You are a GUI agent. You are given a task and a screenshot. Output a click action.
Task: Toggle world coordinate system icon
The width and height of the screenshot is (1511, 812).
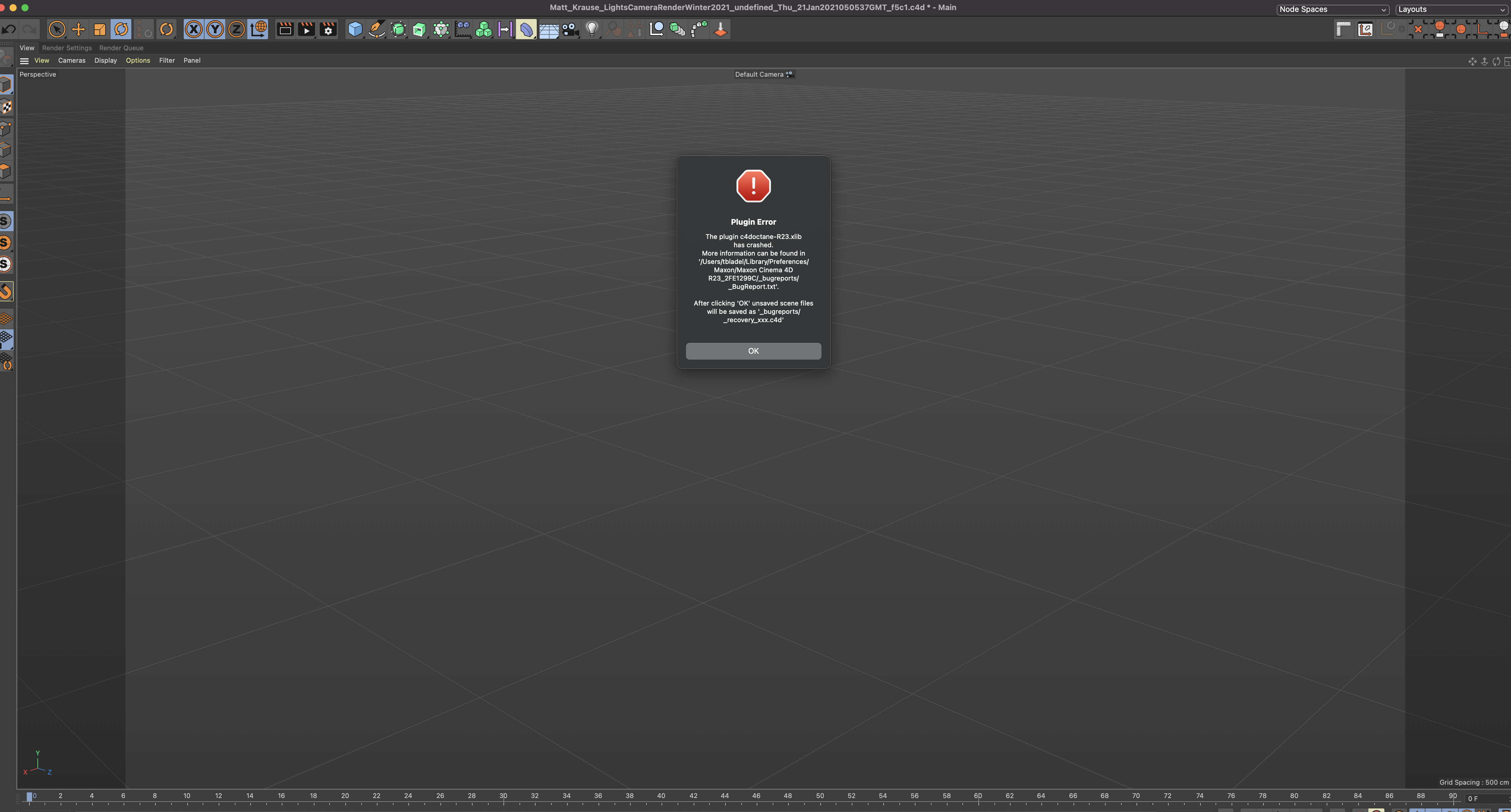tap(258, 29)
